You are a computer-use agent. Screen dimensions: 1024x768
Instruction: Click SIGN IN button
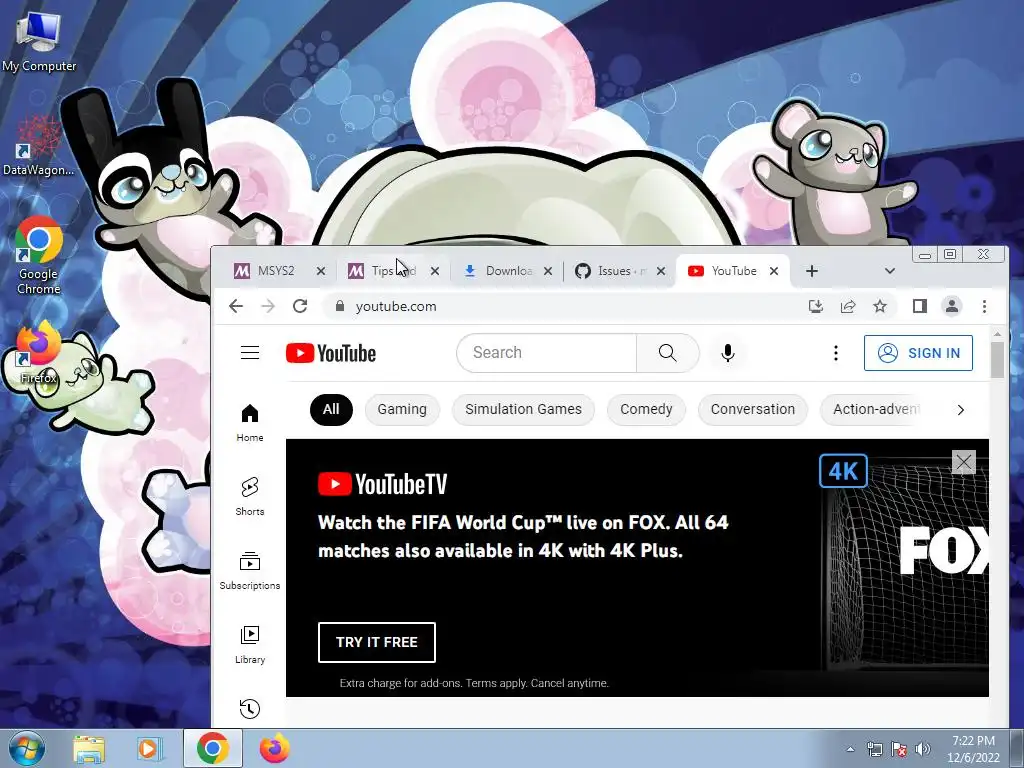tap(918, 353)
